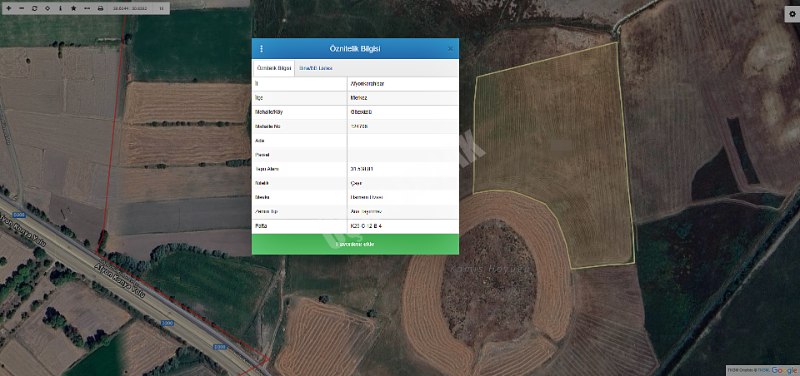The height and width of the screenshot is (376, 800).
Task: Print the map with printer icon
Action: point(101,9)
